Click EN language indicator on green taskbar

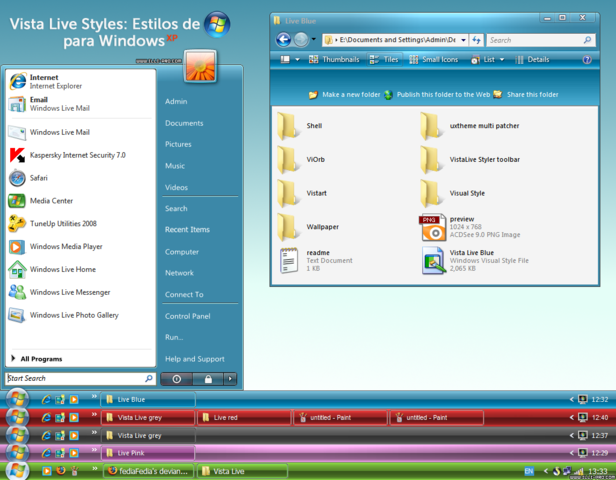(529, 471)
